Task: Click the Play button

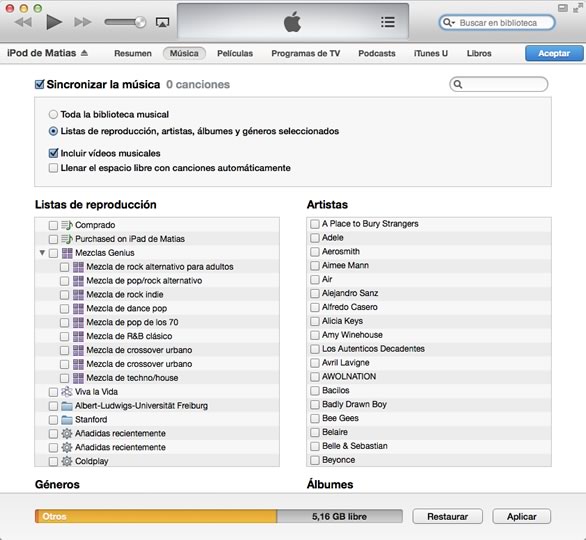Action: 54,22
